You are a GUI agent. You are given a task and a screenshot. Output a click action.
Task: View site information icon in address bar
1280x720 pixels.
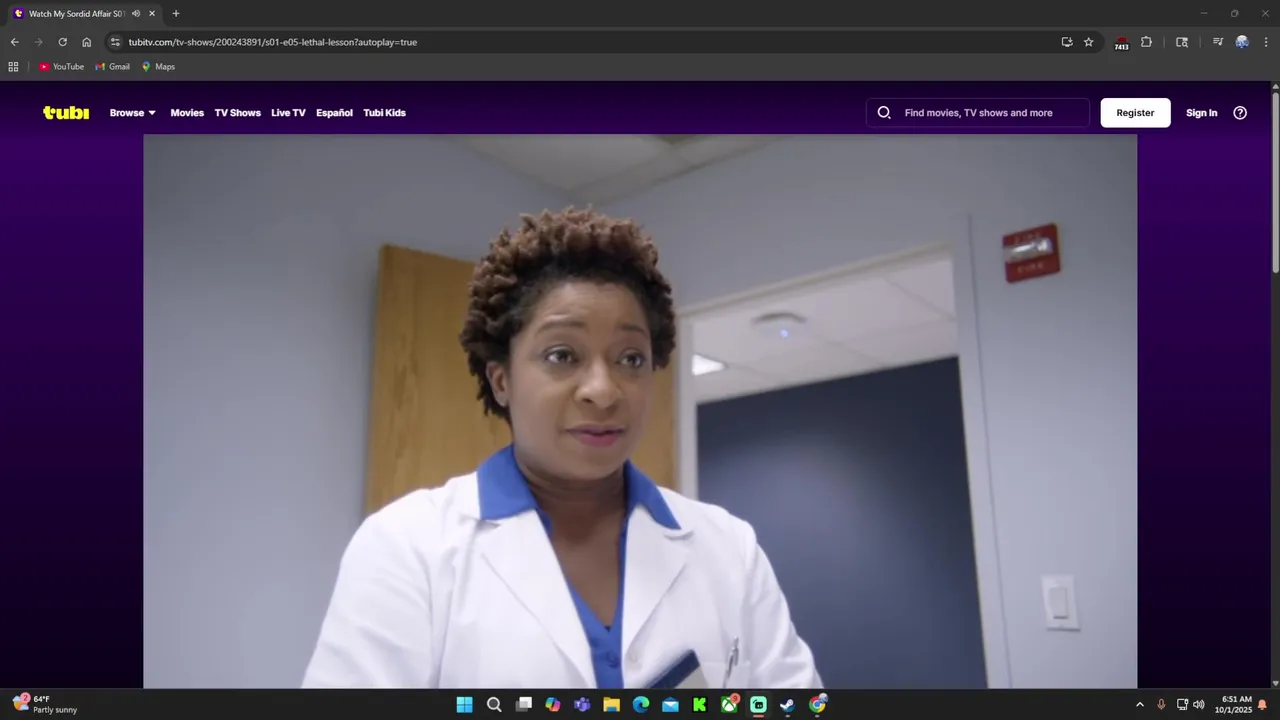(115, 42)
